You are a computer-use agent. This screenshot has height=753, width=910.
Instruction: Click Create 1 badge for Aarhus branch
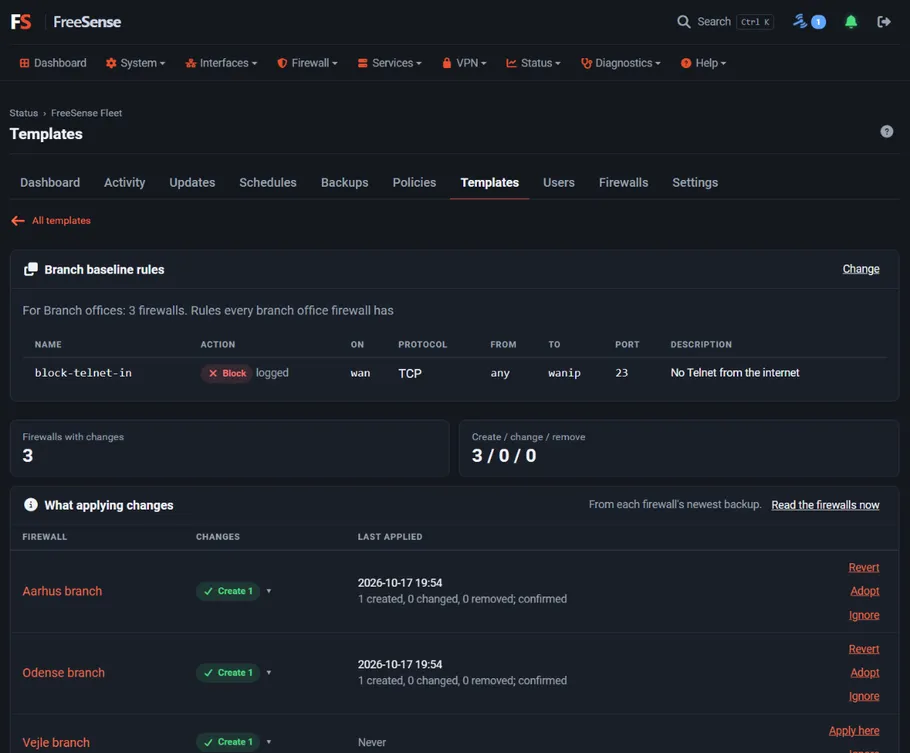228,591
